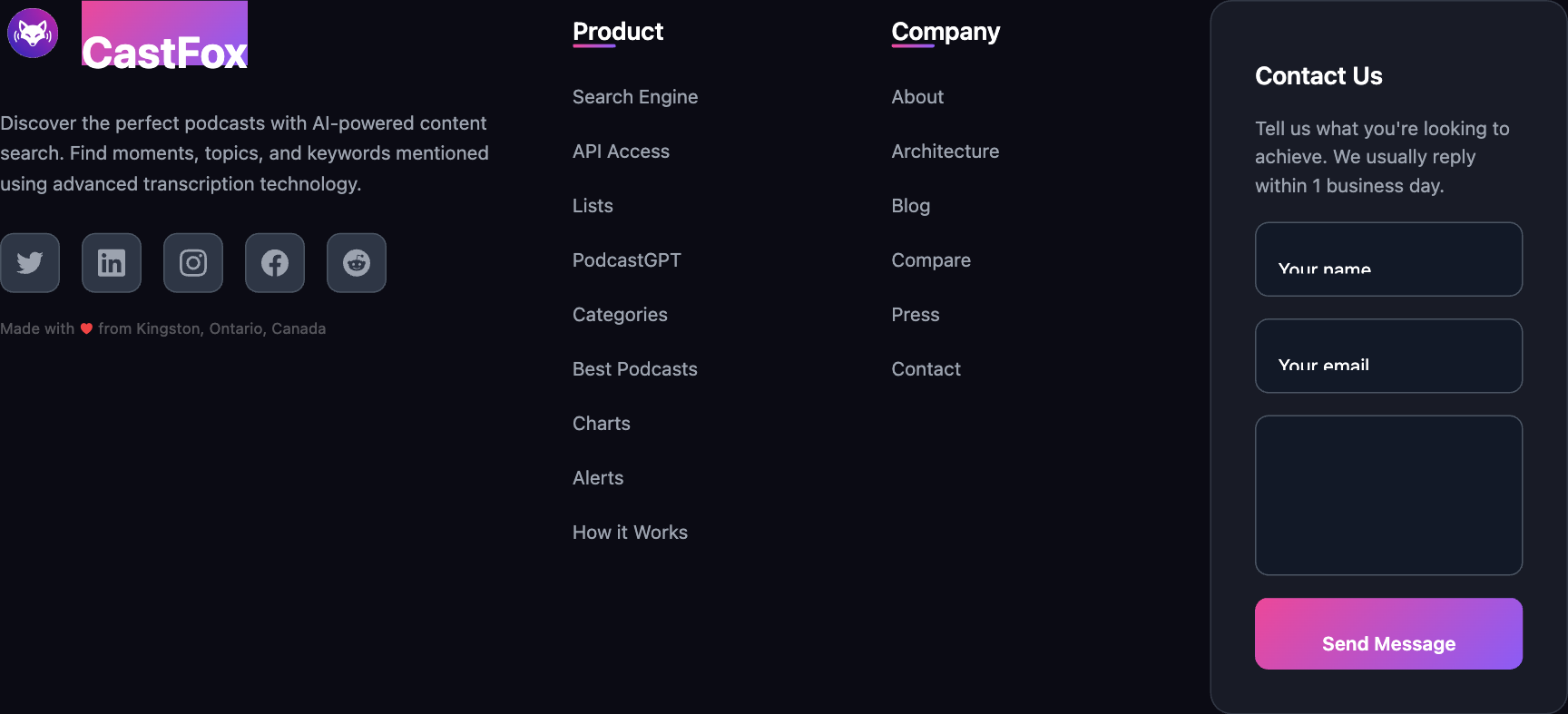
Task: Click the CastFox fox logo icon
Action: [x=32, y=33]
